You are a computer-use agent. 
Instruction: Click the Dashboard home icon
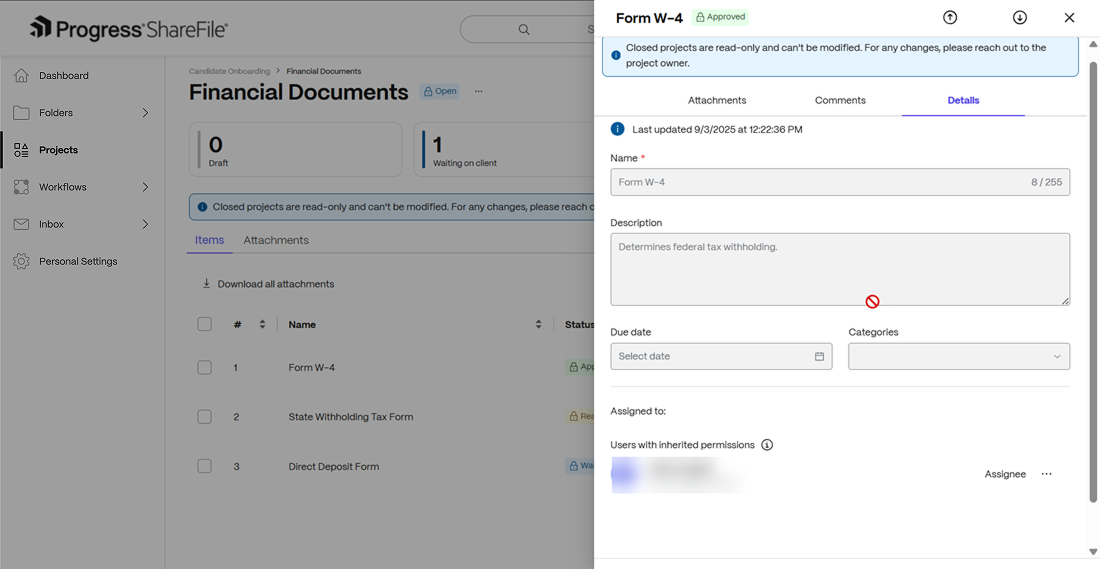pos(21,75)
